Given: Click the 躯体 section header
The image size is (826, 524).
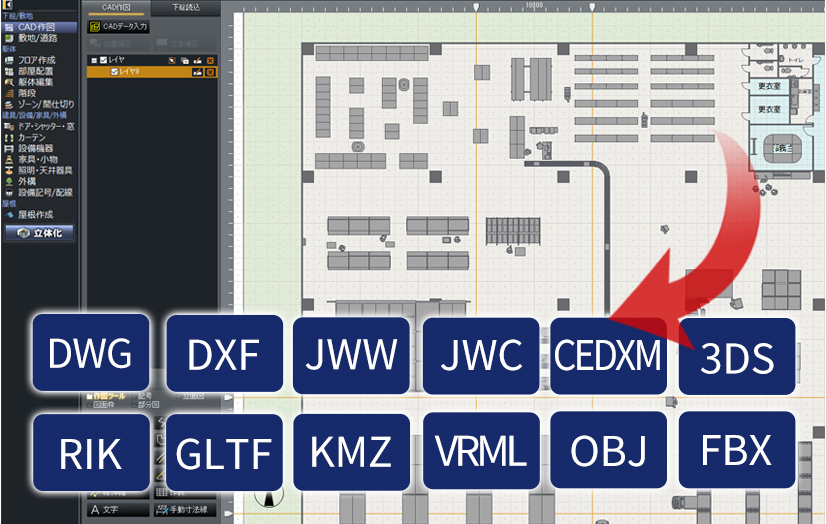Looking at the screenshot, I should tap(9, 49).
